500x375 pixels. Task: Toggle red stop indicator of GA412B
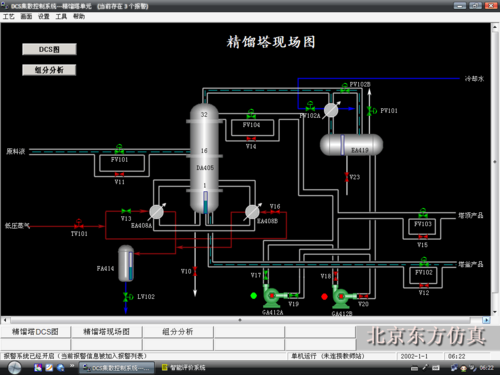[324, 296]
